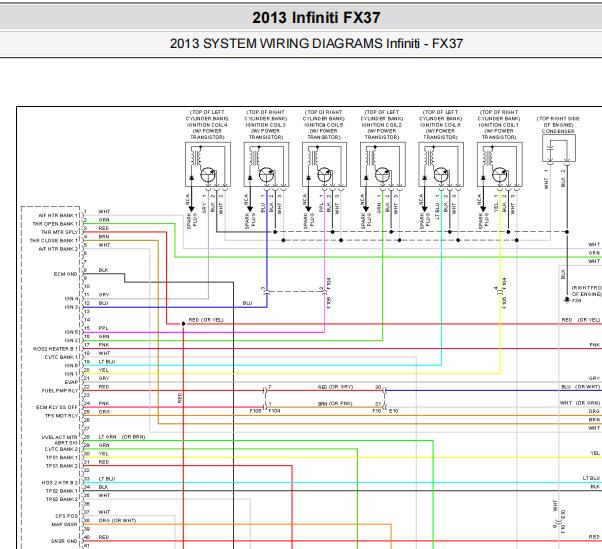The image size is (602, 549).
Task: Click the "THR MTR SPLY" pin label
Action: 60,232
